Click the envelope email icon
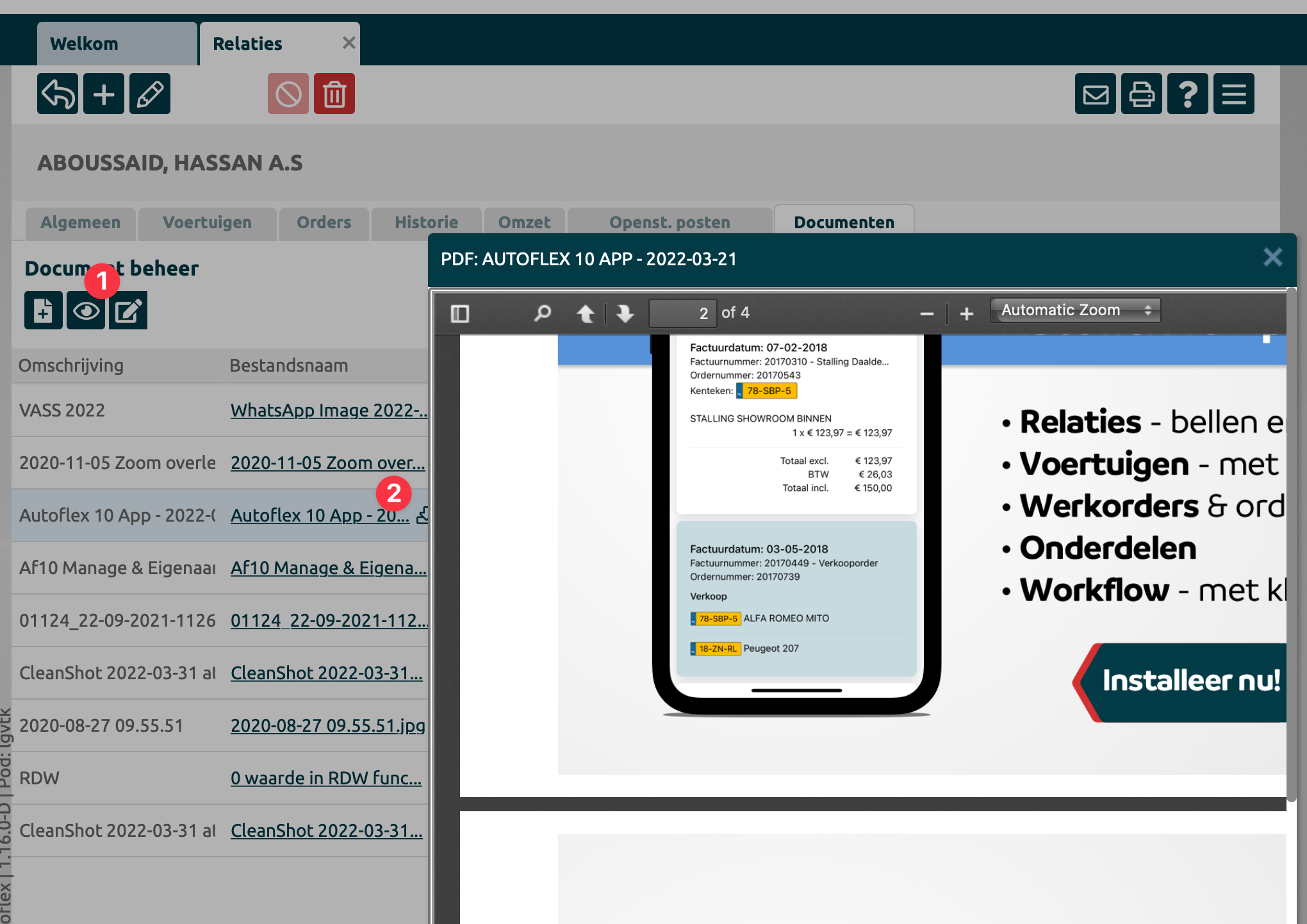1307x924 pixels. 1096,94
